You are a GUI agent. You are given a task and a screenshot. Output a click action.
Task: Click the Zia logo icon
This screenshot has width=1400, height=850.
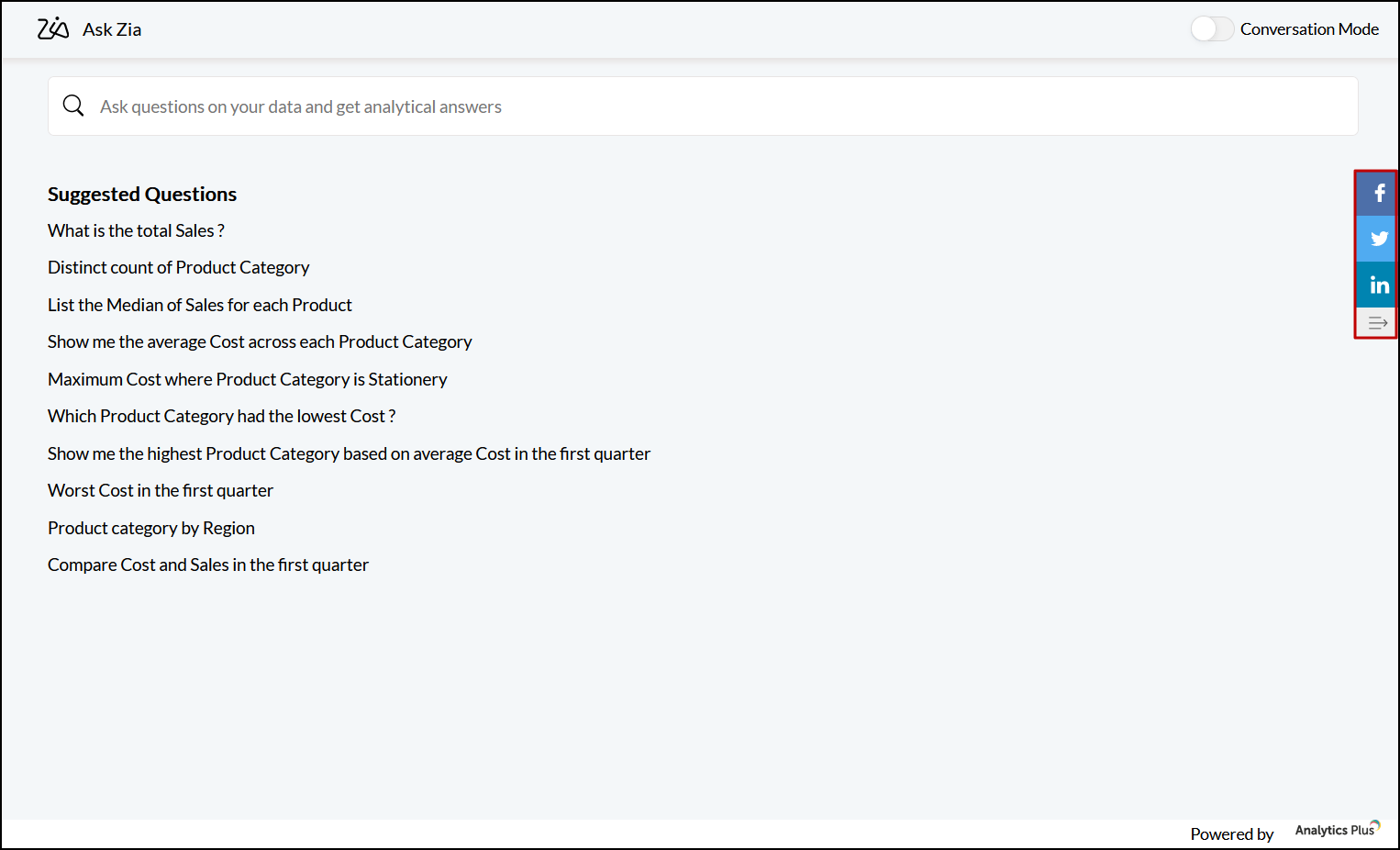[53, 28]
